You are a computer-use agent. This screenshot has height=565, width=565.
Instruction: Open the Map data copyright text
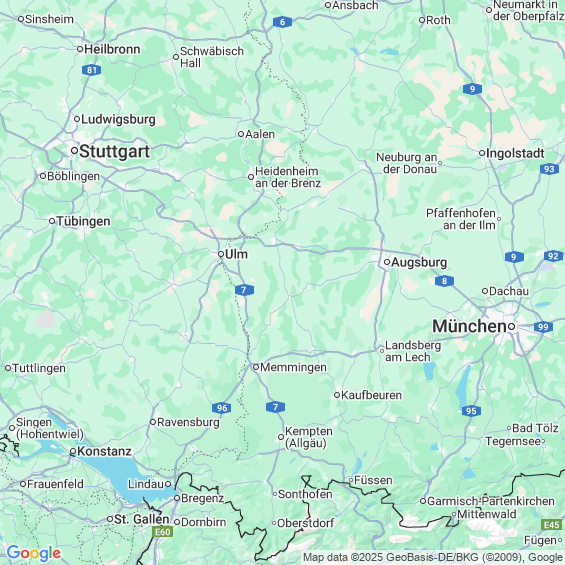pyautogui.click(x=432, y=557)
